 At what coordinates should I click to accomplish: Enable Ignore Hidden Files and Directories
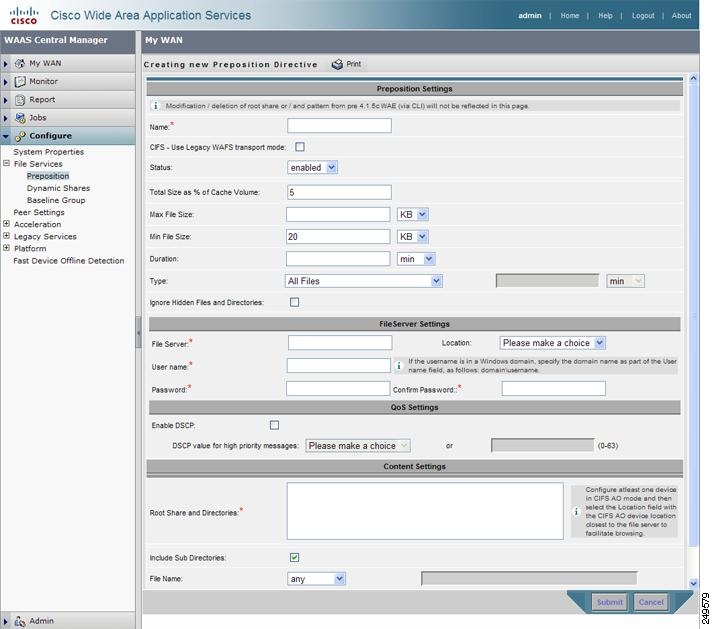click(x=294, y=302)
